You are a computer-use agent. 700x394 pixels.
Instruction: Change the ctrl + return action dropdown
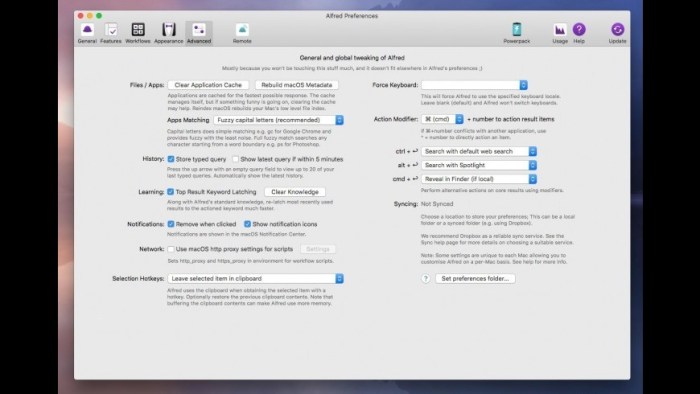point(479,151)
